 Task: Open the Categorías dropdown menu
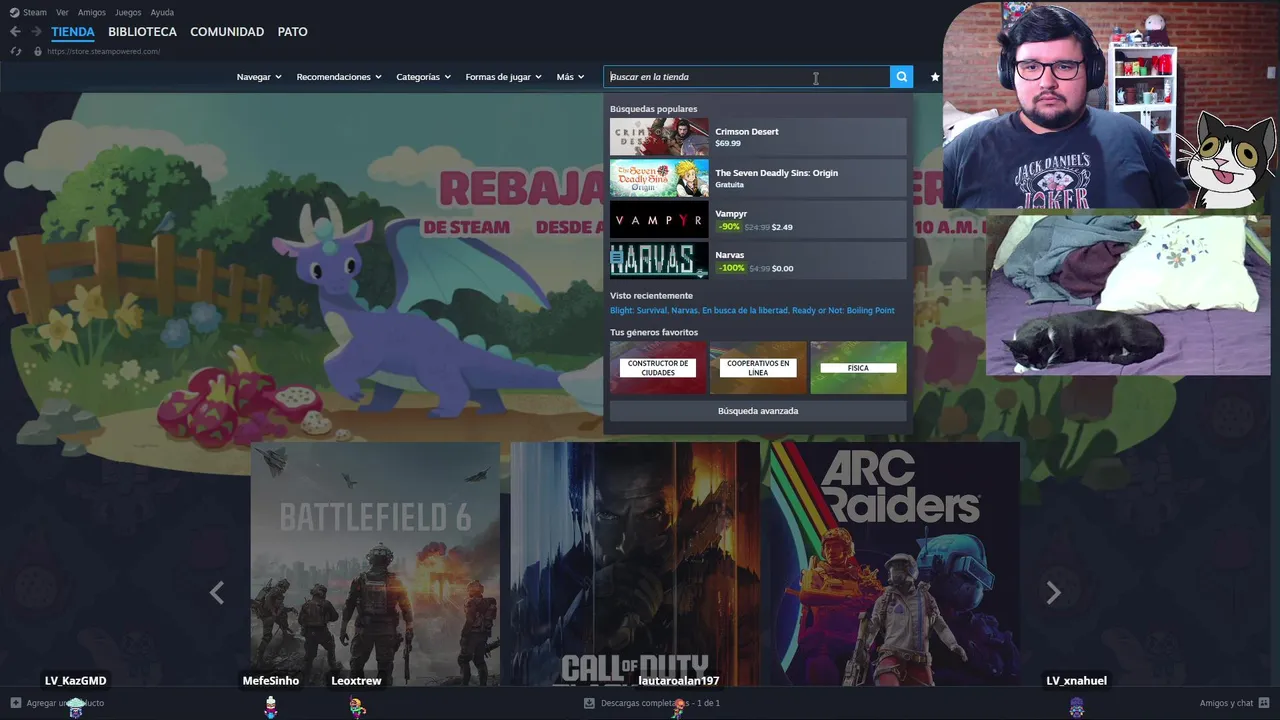point(423,77)
